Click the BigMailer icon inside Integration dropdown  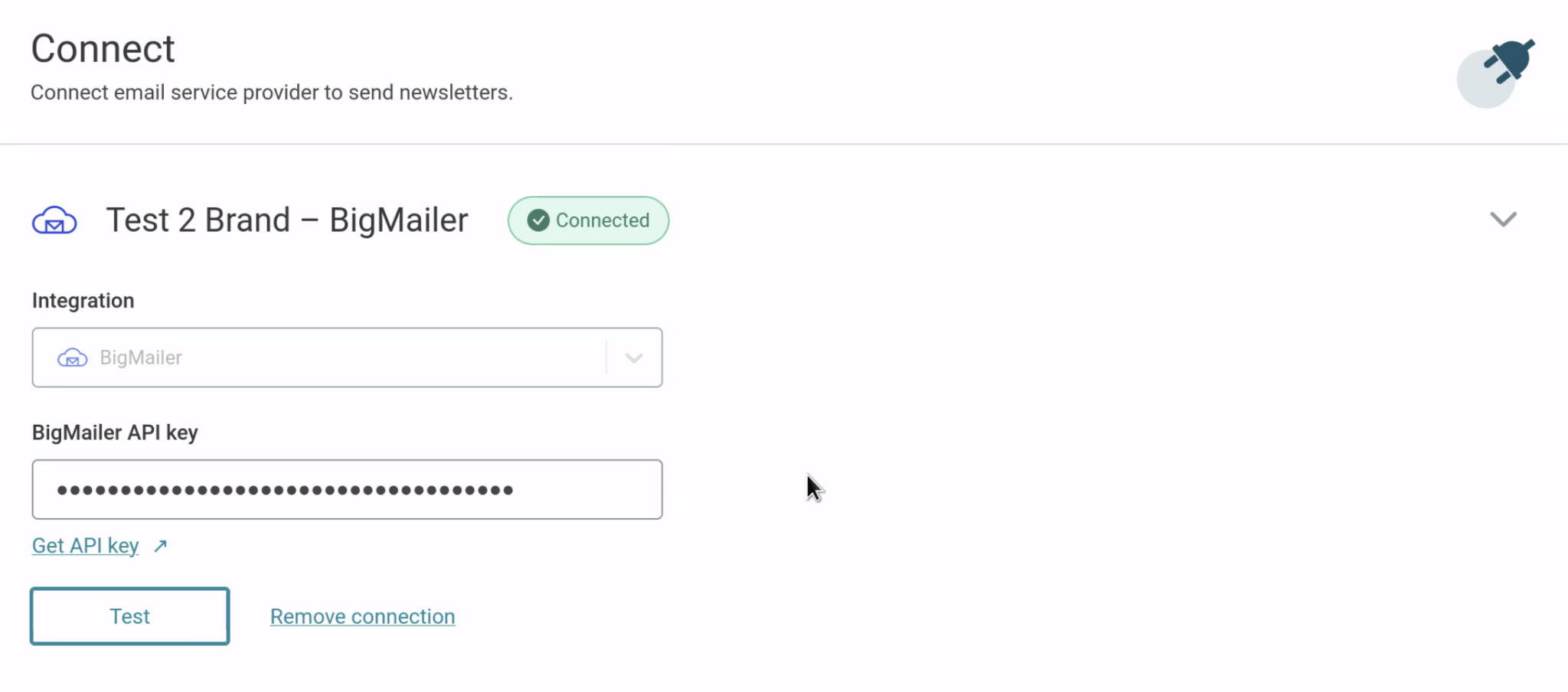pos(73,357)
